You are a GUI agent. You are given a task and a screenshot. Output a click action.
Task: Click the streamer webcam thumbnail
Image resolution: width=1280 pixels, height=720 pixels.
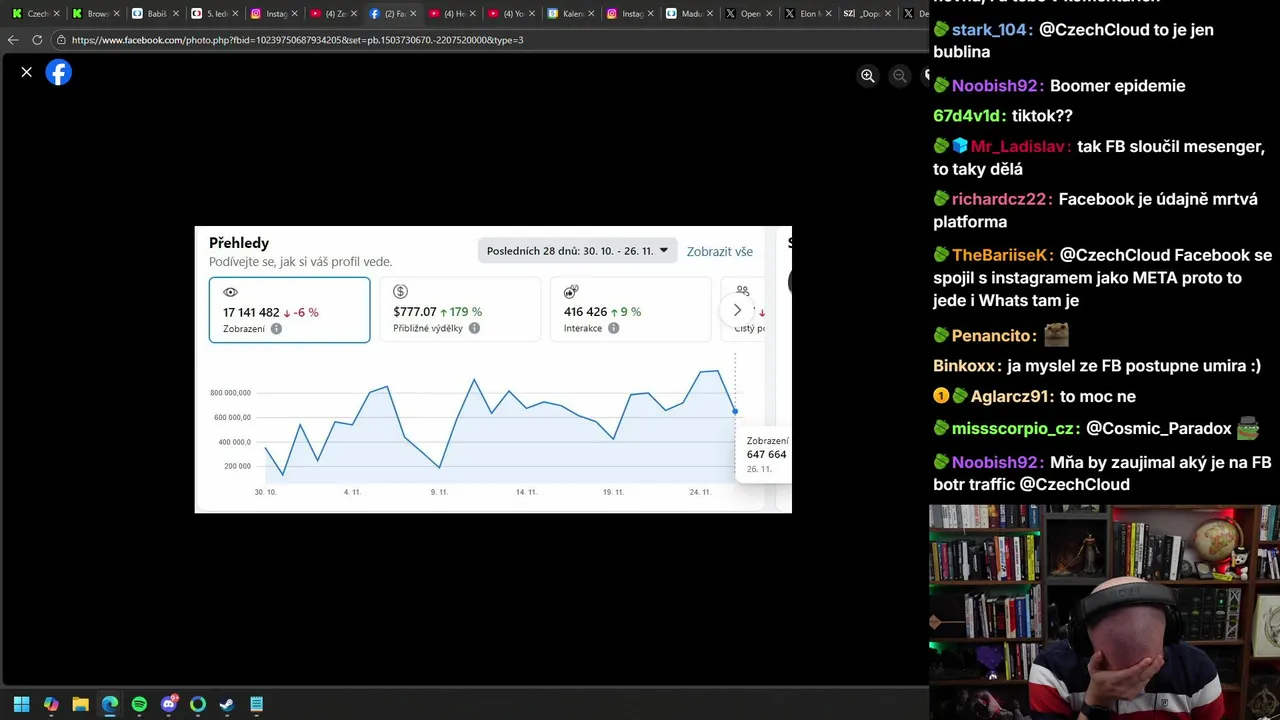[x=1104, y=612]
